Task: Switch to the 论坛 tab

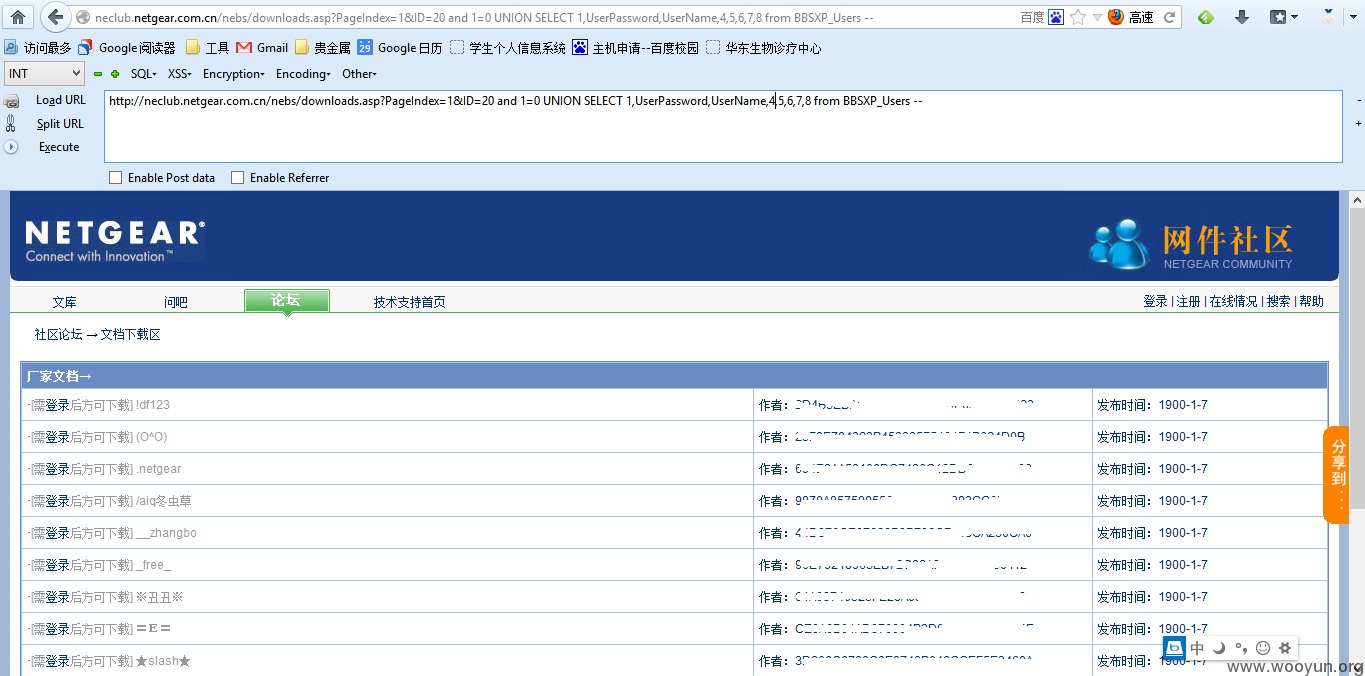Action: [x=286, y=300]
